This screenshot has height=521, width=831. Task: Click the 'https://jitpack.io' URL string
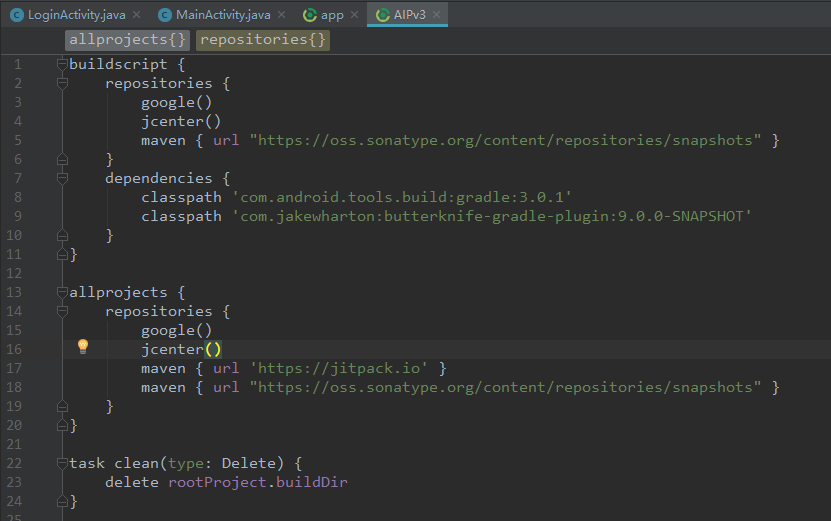(x=339, y=368)
